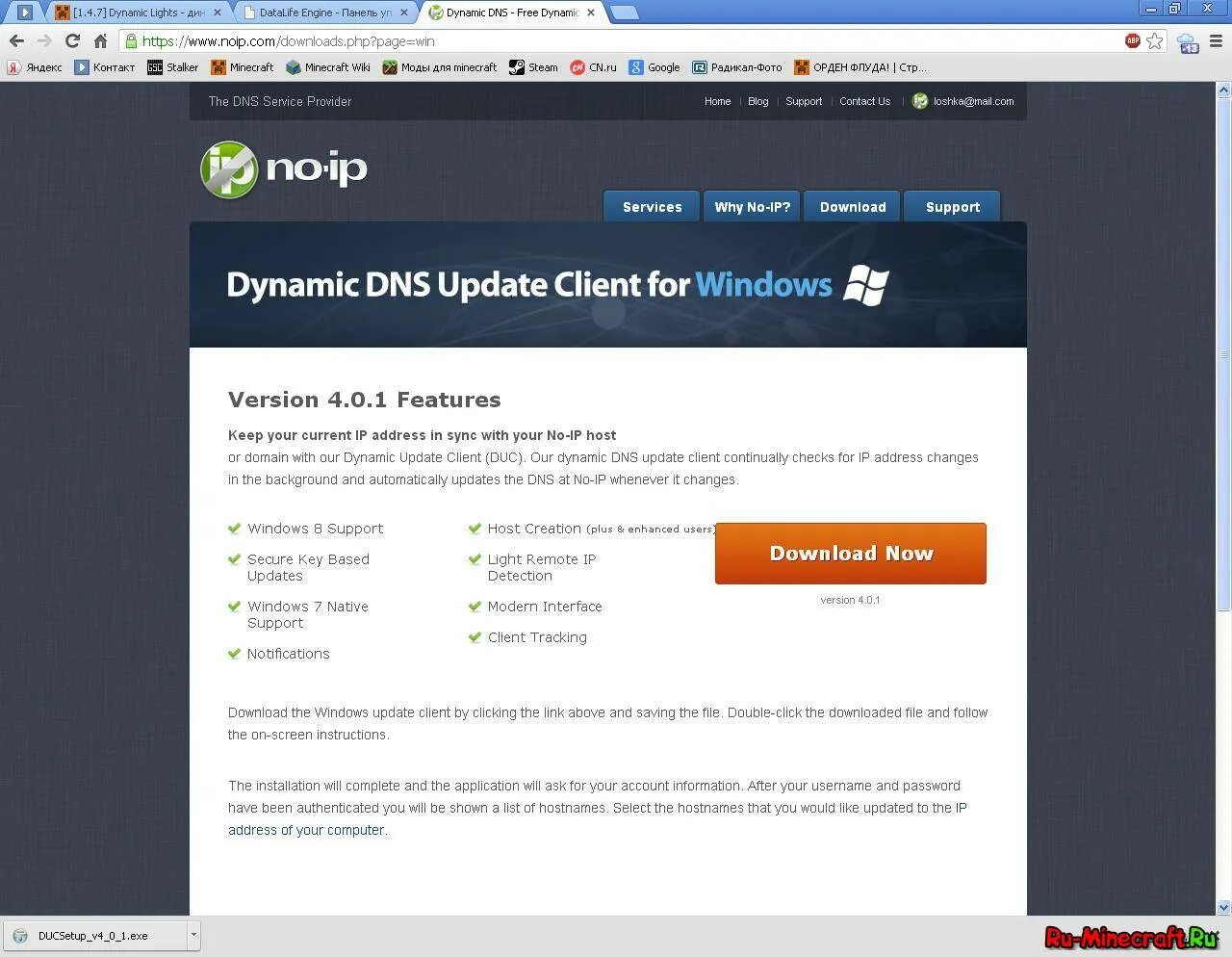
Task: Open the Minecraft Wiki bookmark
Action: [x=328, y=67]
